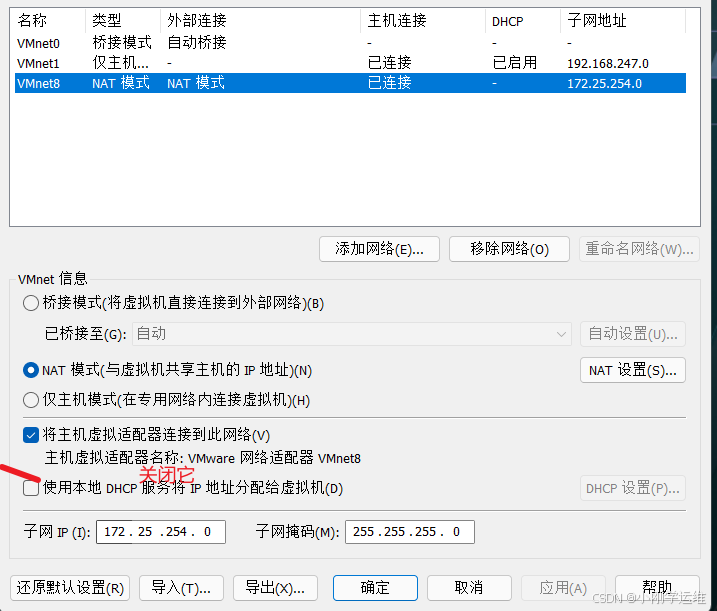Open NAT 设置(S)... dialog

[633, 370]
